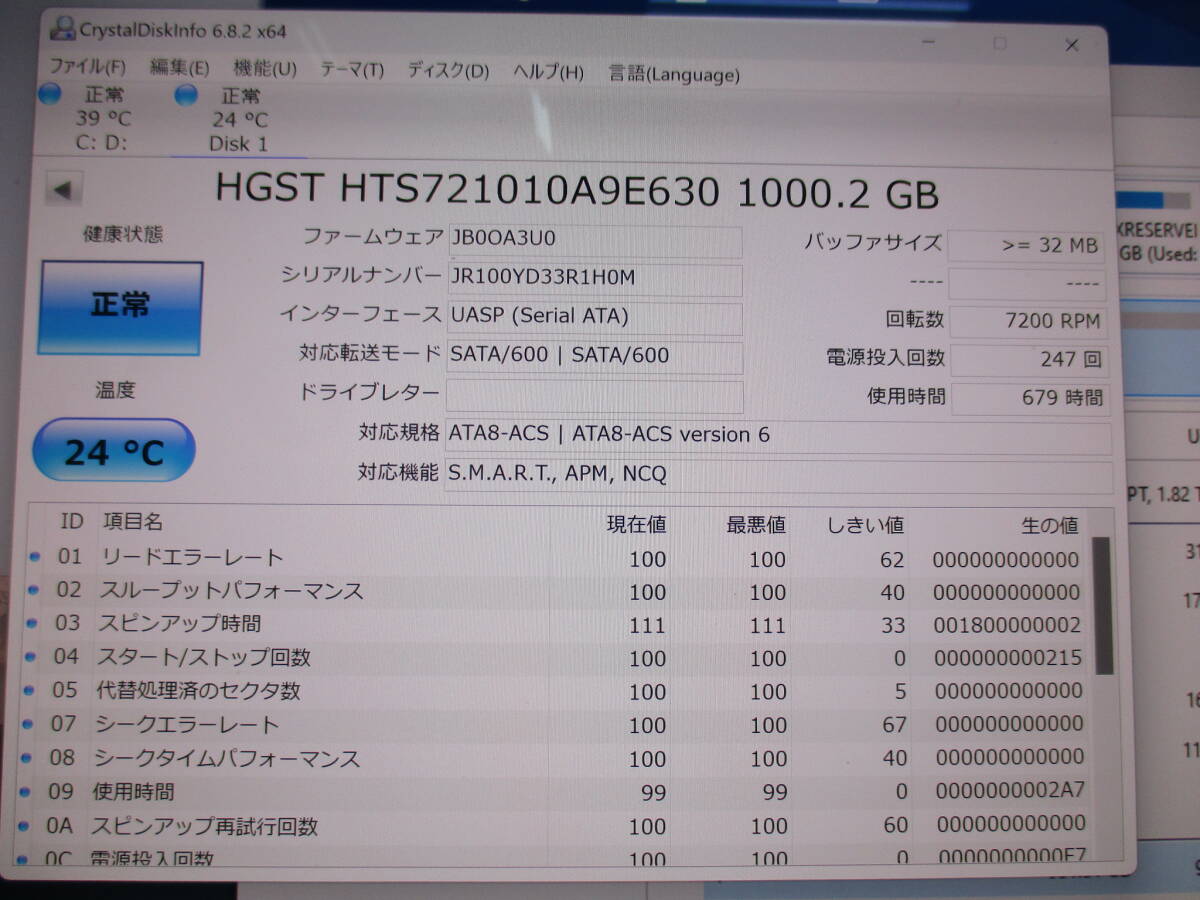Click the ID column header
The image size is (1200, 900).
pyautogui.click(x=72, y=521)
